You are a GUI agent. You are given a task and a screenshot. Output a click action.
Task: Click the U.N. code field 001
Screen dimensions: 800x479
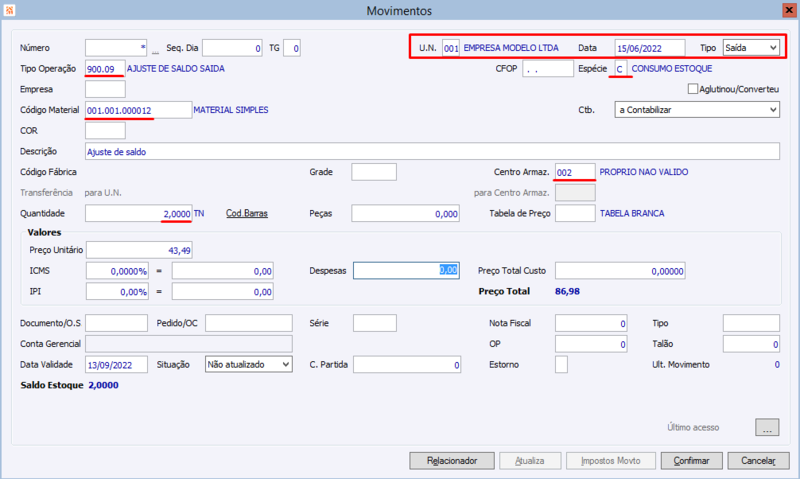click(451, 48)
